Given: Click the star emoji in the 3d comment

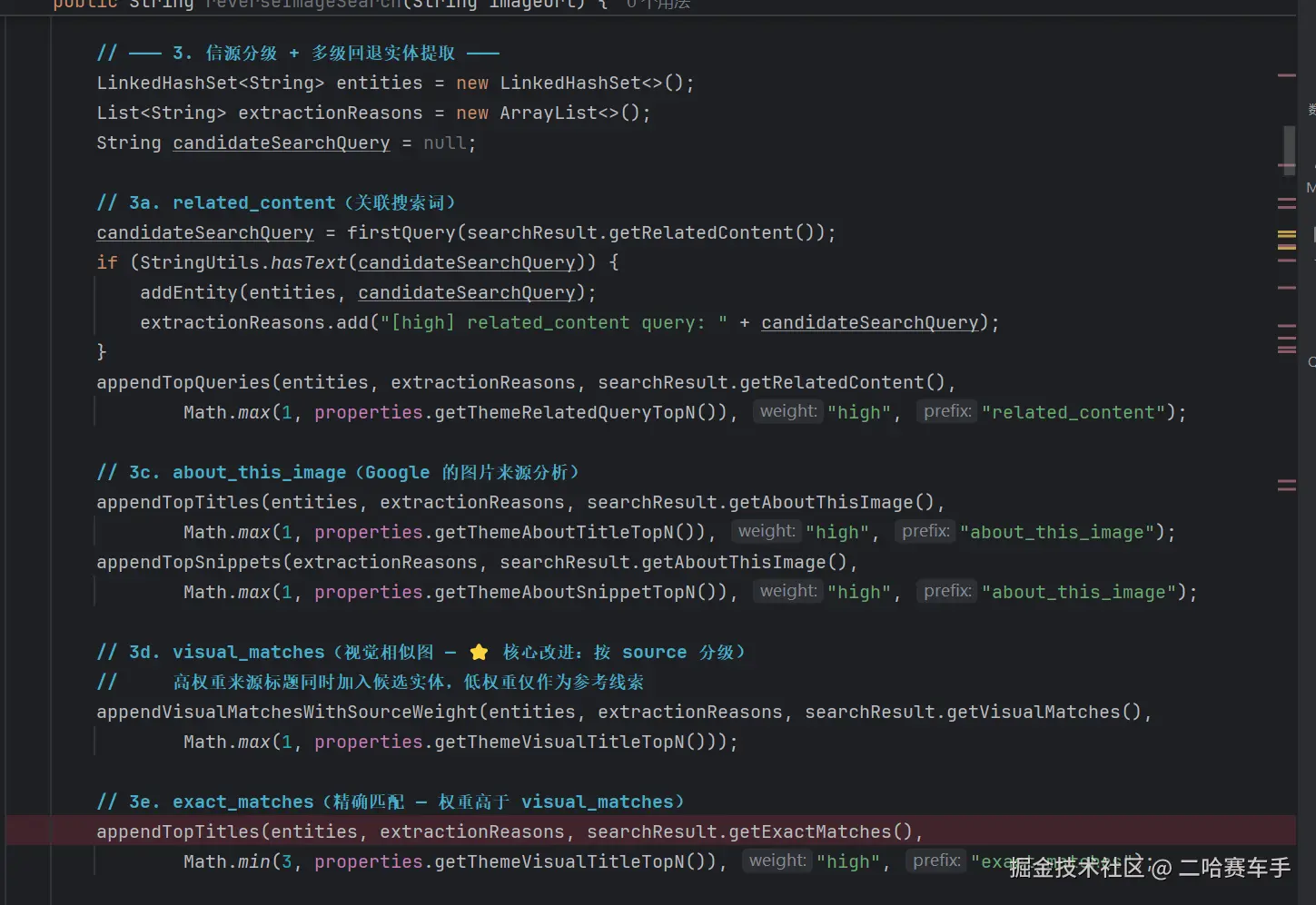Looking at the screenshot, I should (x=479, y=652).
